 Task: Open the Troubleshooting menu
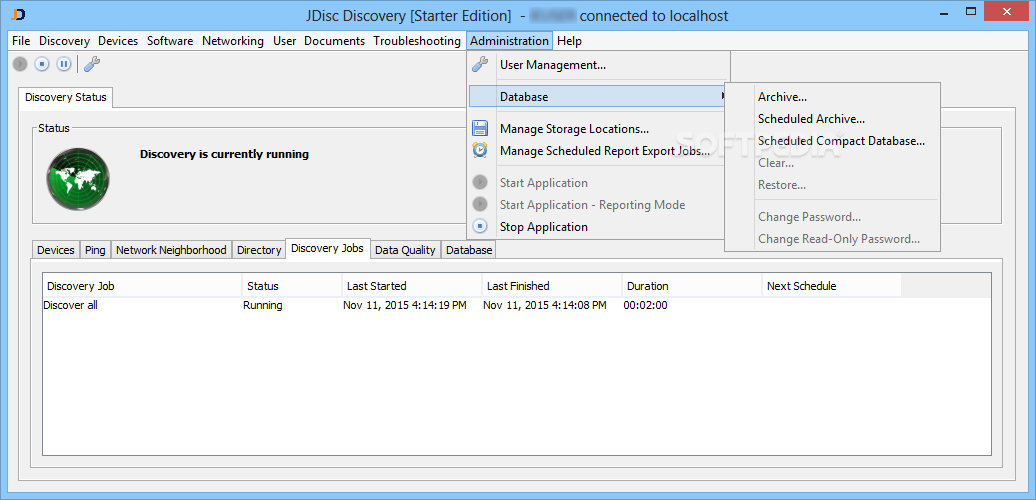coord(417,41)
